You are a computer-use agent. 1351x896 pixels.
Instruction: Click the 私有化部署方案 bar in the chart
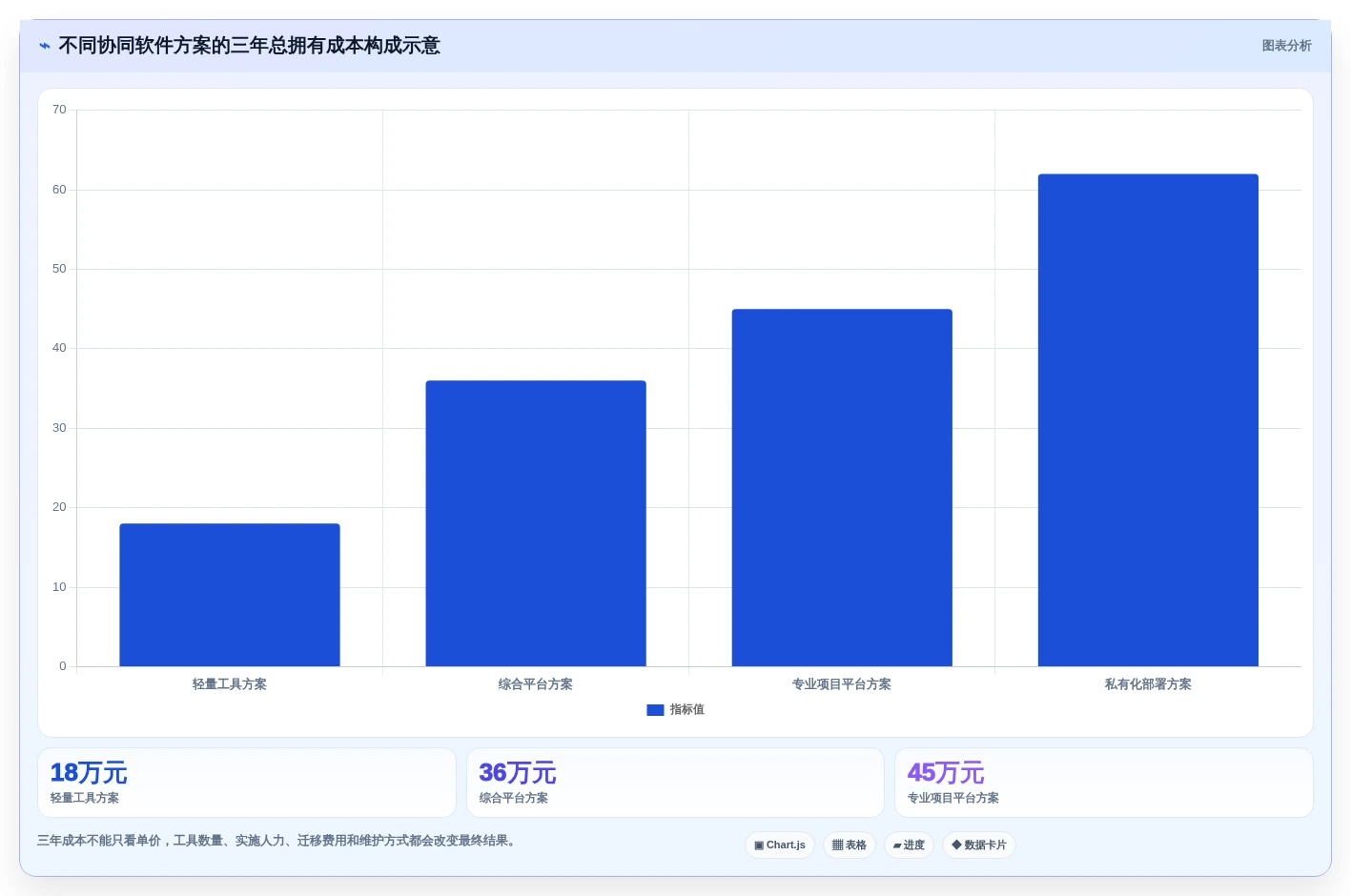click(x=1148, y=420)
